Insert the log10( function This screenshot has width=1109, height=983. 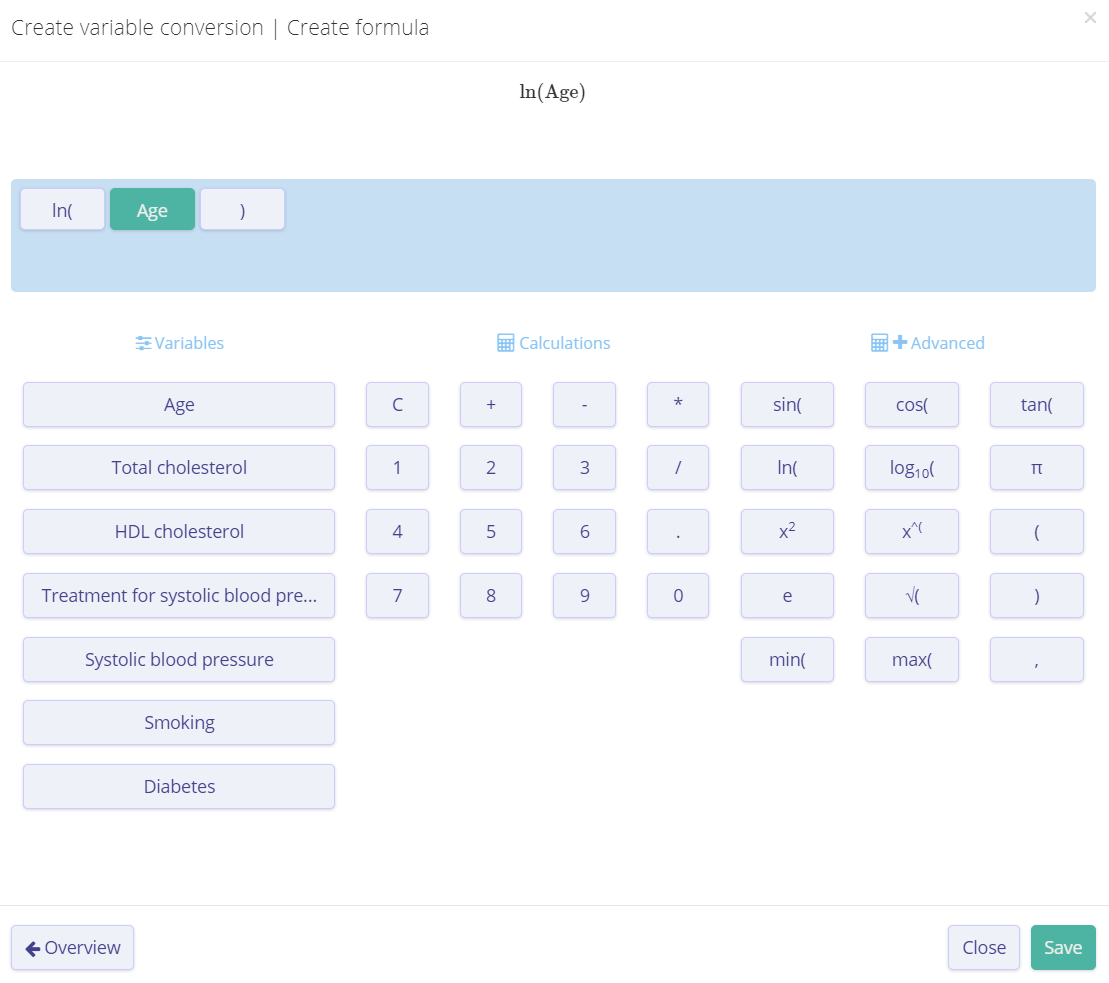[911, 467]
